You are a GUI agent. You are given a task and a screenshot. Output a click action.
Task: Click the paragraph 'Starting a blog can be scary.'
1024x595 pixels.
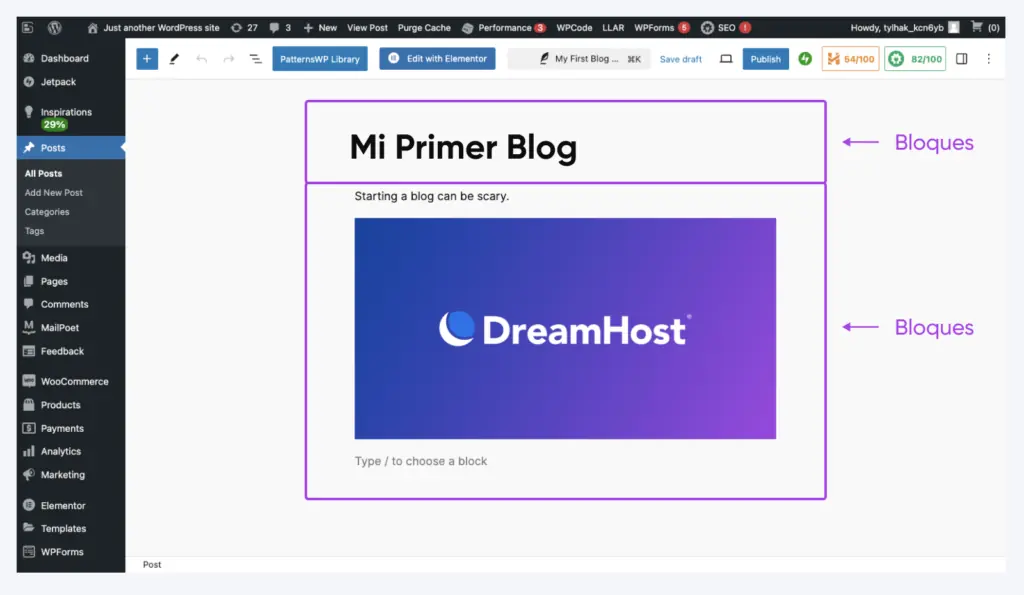coord(432,196)
